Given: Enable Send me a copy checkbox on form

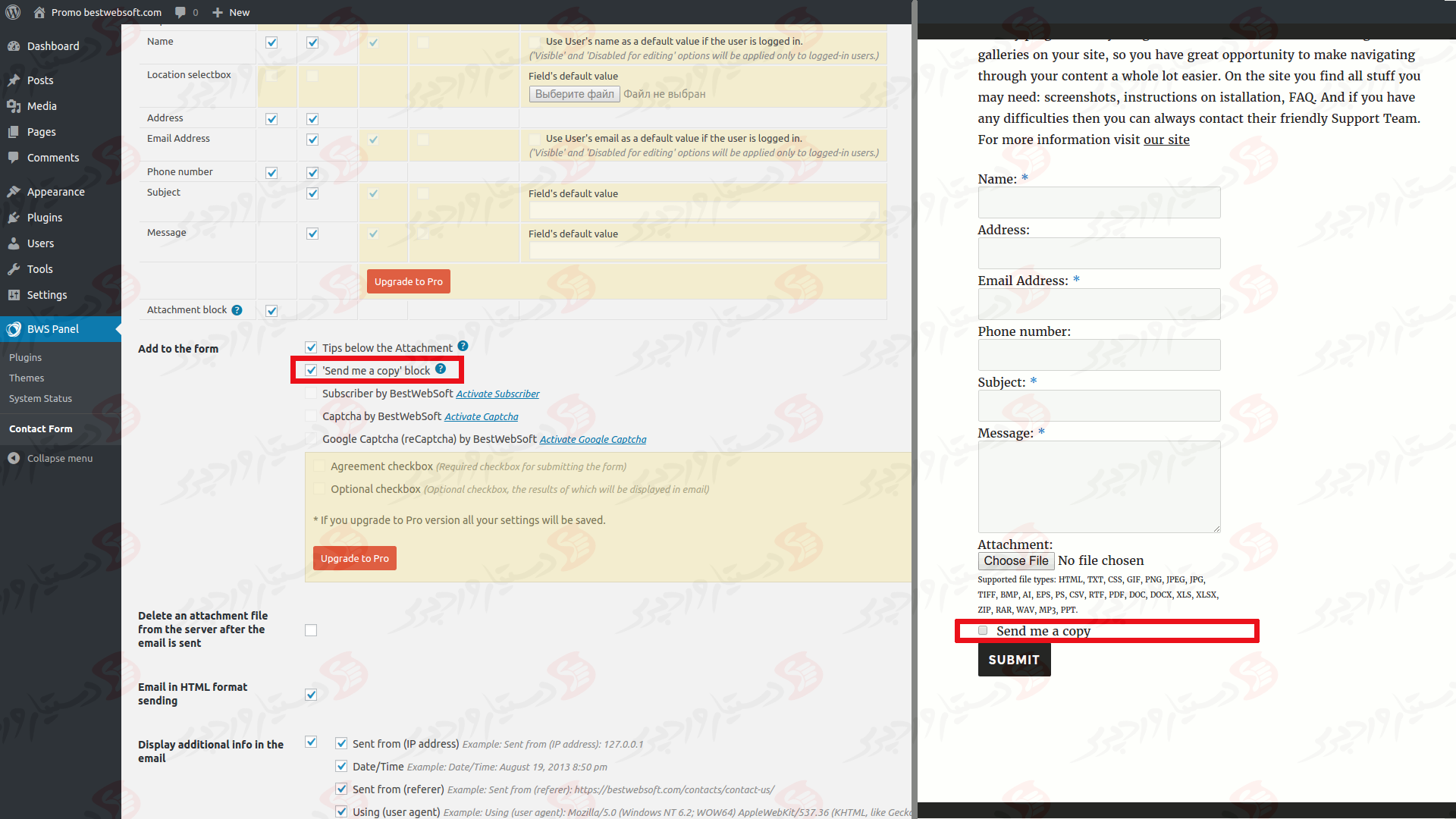Looking at the screenshot, I should pos(984,630).
